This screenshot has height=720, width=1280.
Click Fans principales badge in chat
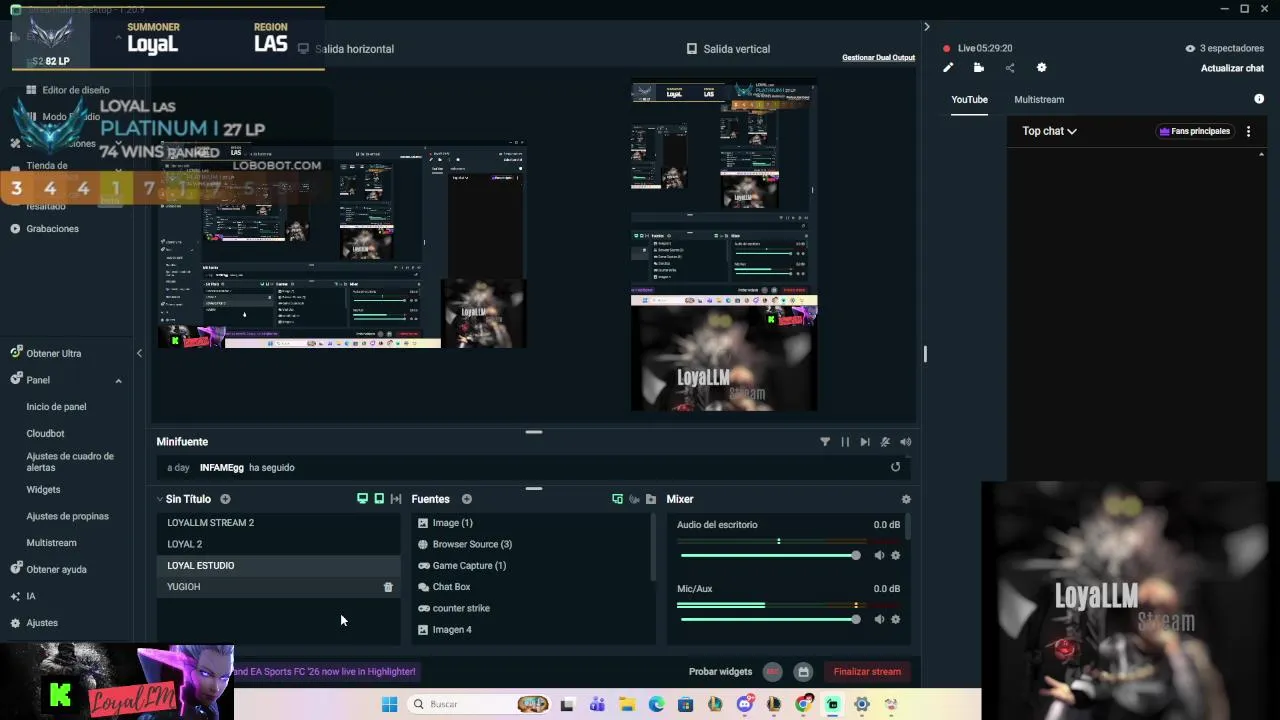click(x=1194, y=131)
